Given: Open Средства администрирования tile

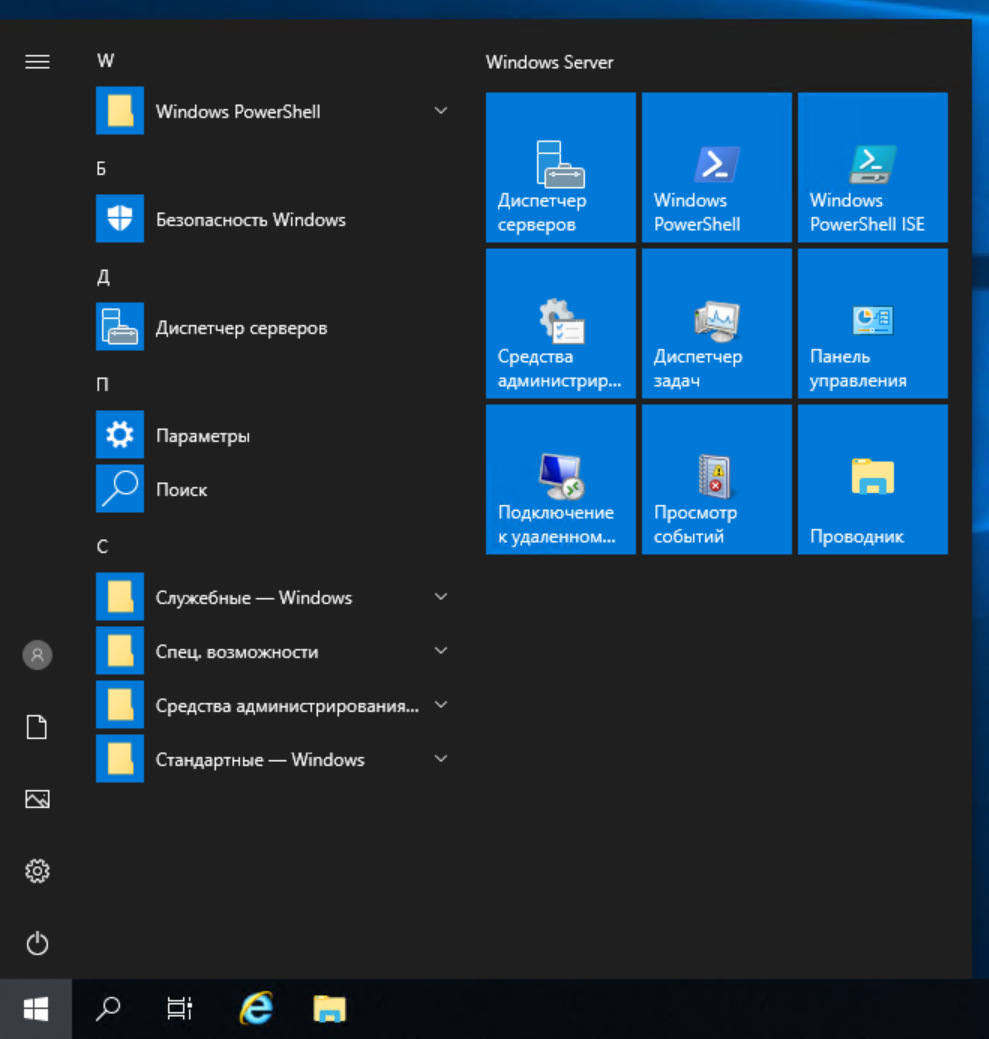Looking at the screenshot, I should tap(560, 322).
